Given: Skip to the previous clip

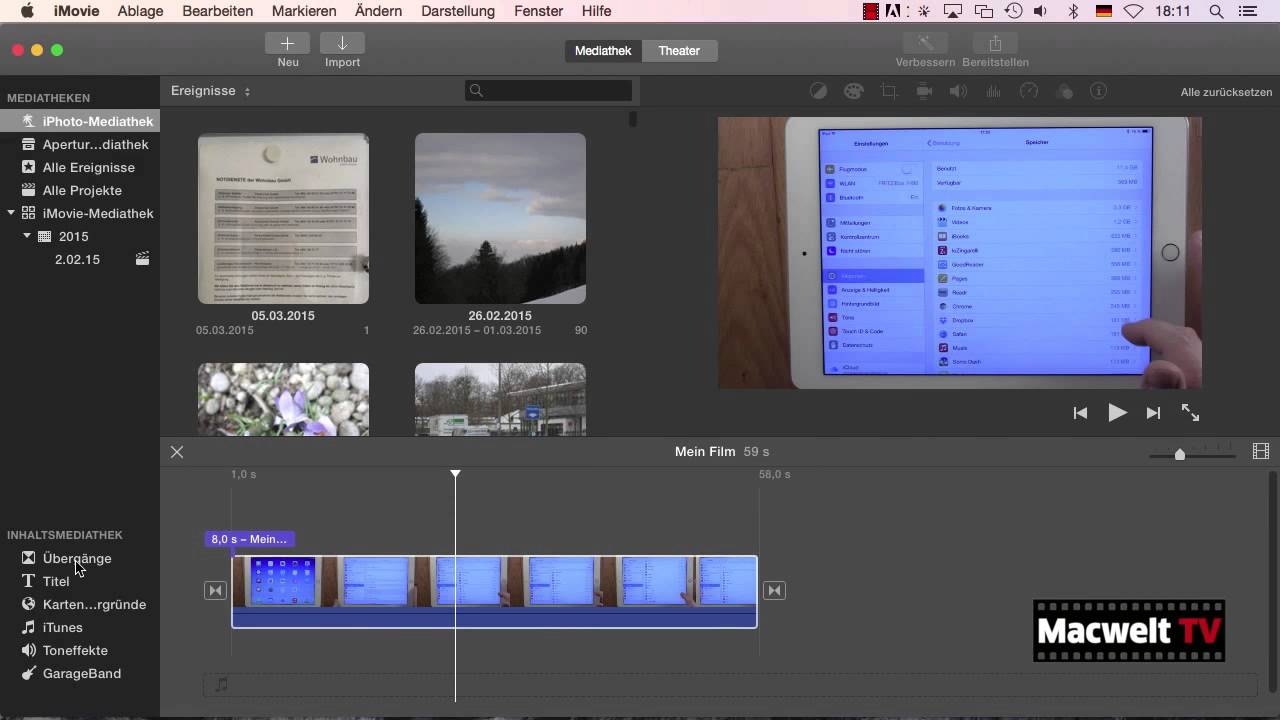Looking at the screenshot, I should tap(1080, 413).
